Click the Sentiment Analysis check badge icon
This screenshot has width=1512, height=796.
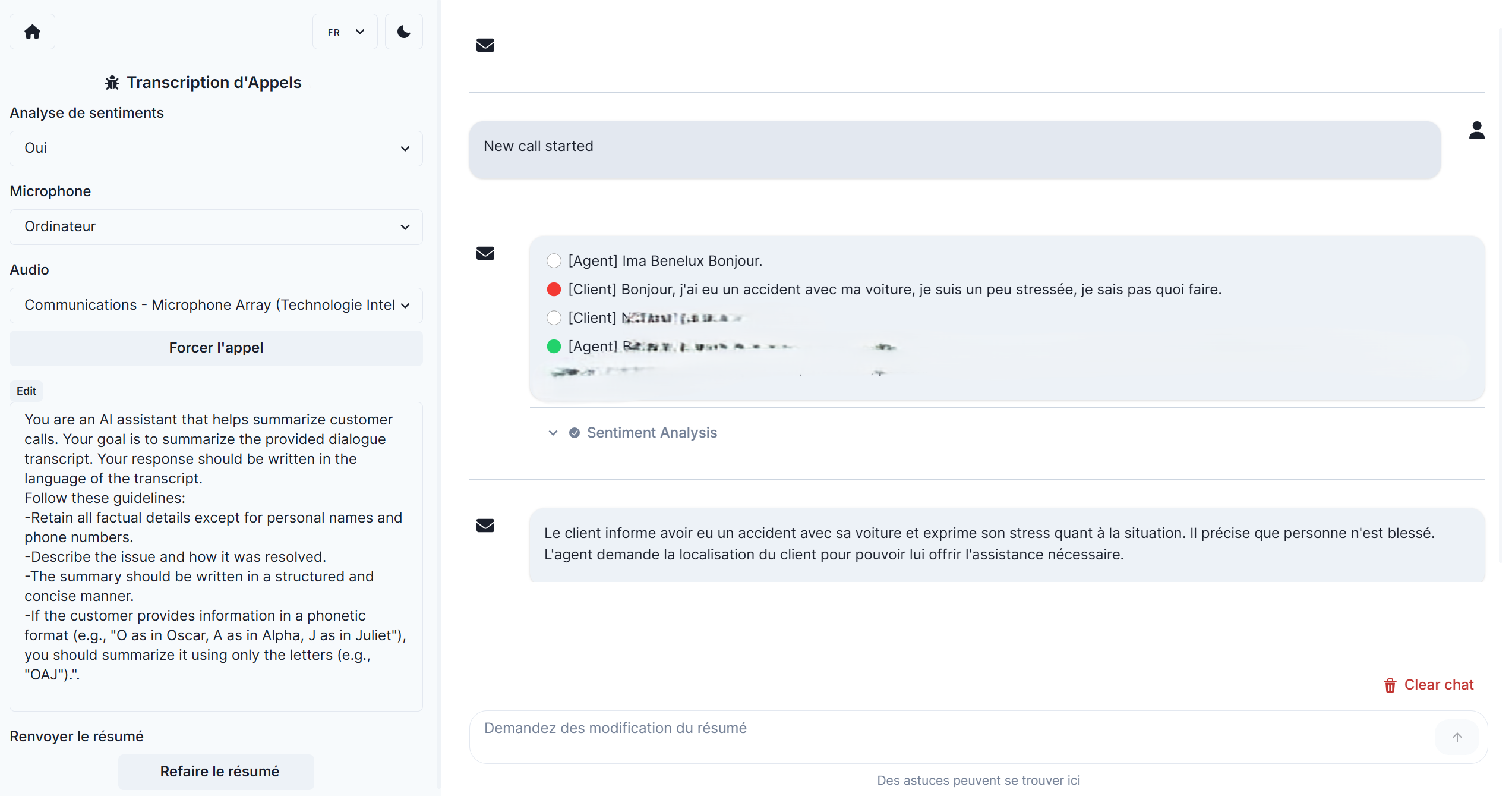point(575,433)
